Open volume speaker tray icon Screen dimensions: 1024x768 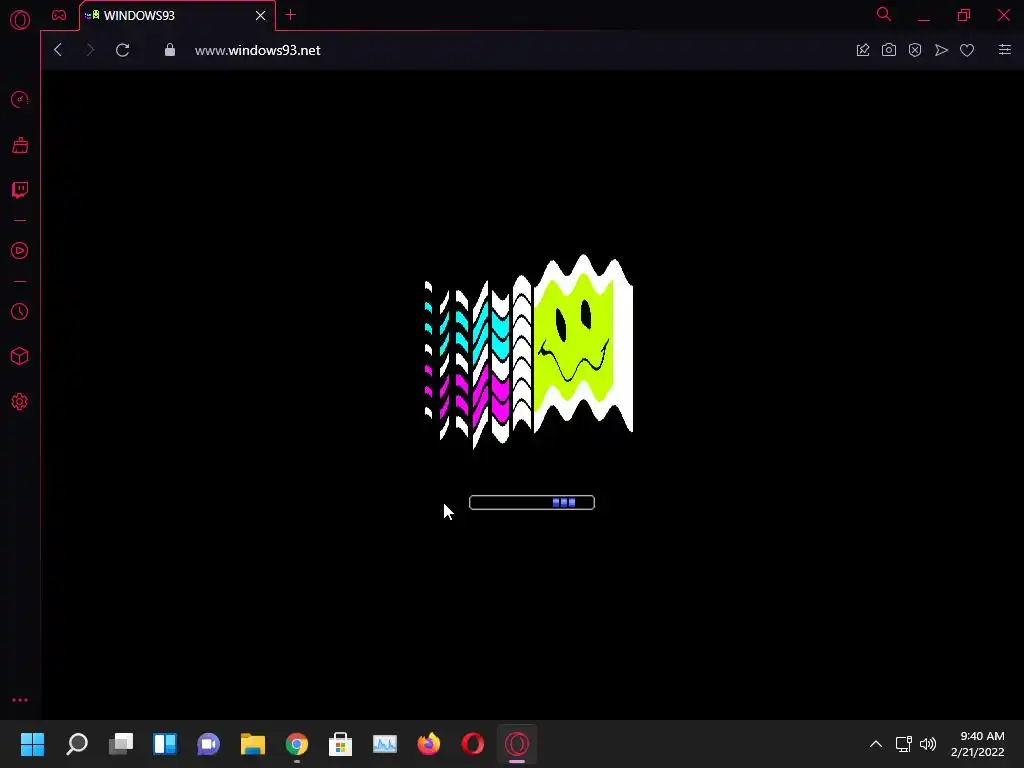click(928, 744)
